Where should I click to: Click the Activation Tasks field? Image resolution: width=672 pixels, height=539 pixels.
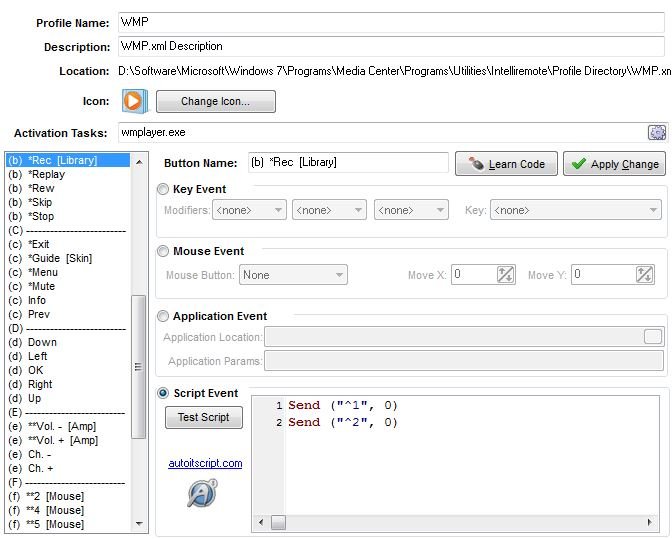click(382, 132)
